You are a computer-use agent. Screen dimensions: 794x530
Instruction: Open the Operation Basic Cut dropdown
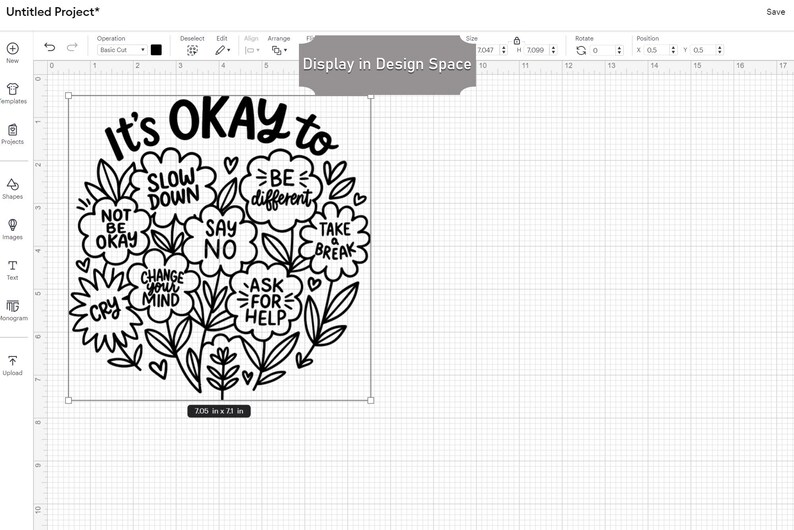(122, 50)
